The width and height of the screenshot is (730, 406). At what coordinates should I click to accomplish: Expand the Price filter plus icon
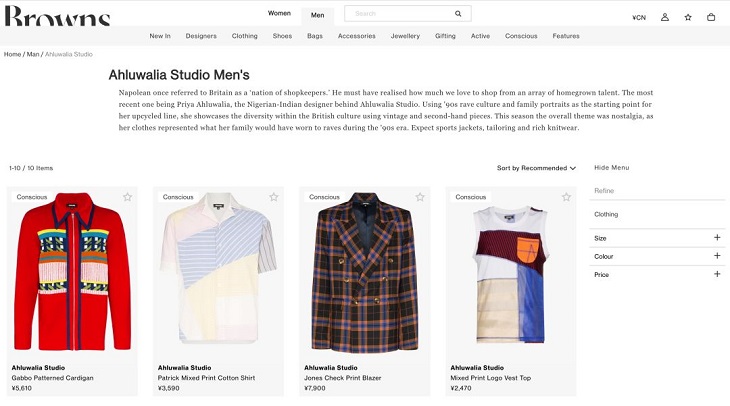click(x=717, y=274)
